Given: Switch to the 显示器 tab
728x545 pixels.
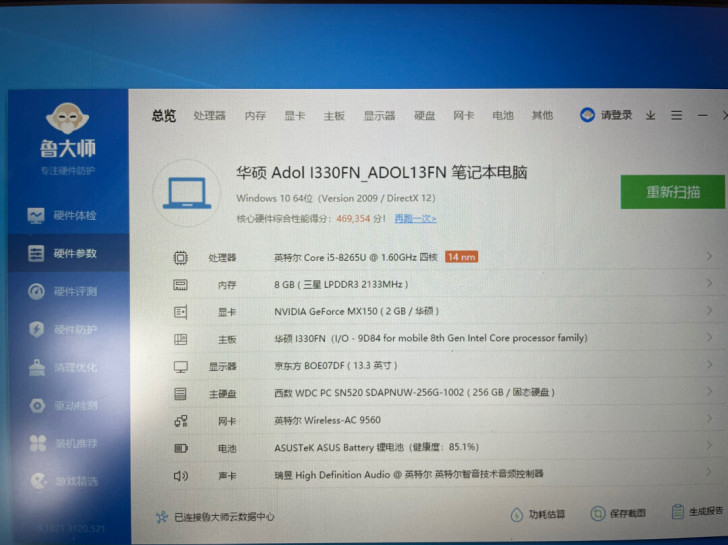Looking at the screenshot, I should pos(379,116).
